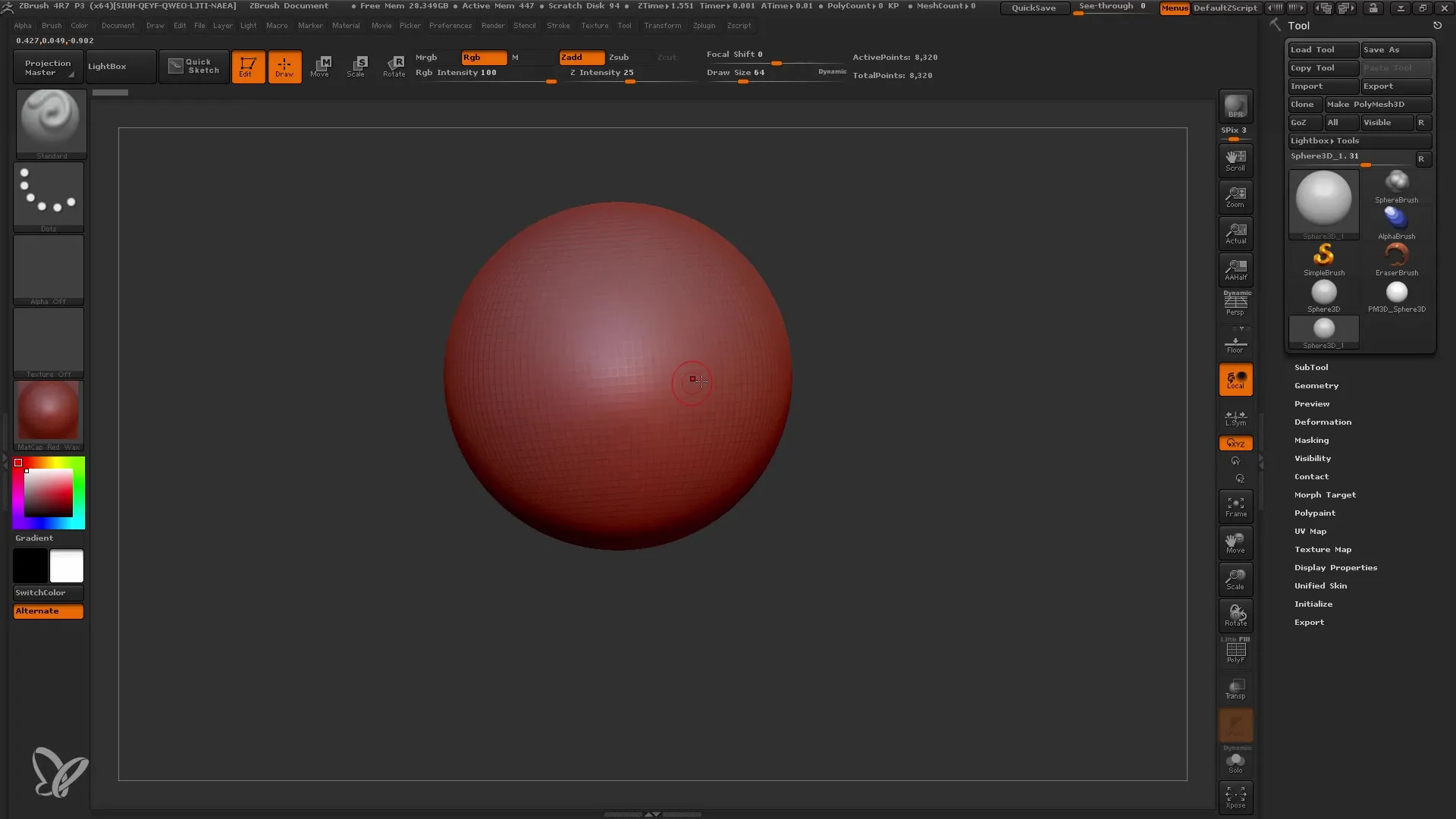
Task: Click the Load Tool button
Action: tap(1323, 50)
